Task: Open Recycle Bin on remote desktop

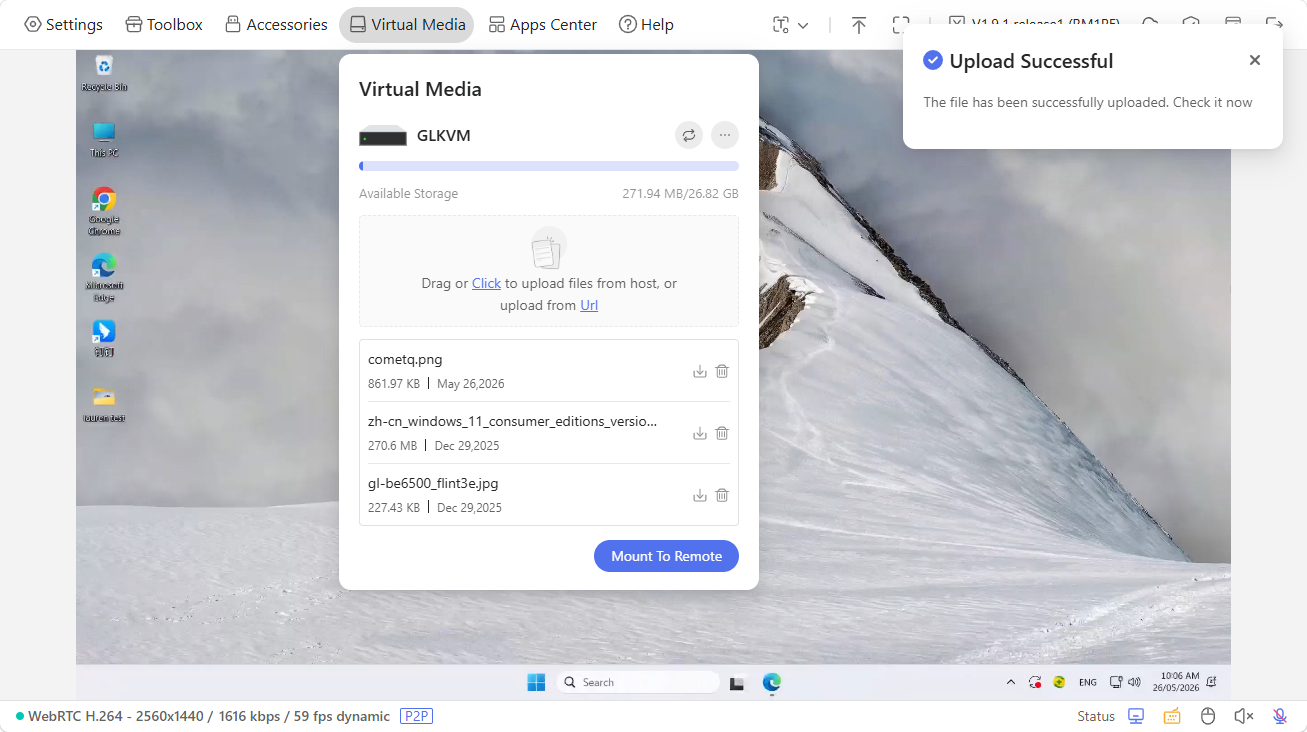Action: pos(104,74)
